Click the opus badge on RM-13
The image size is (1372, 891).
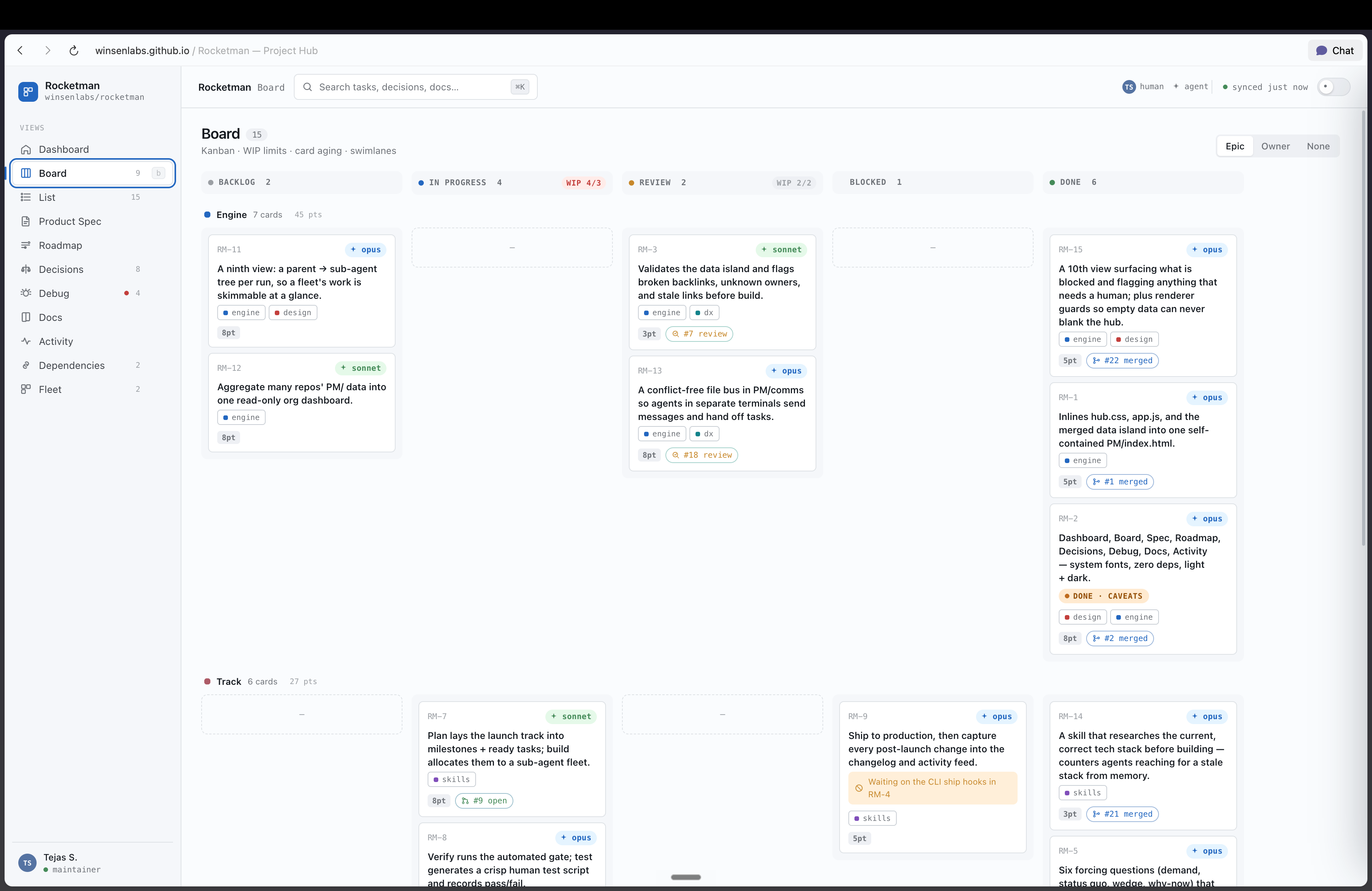pos(786,370)
